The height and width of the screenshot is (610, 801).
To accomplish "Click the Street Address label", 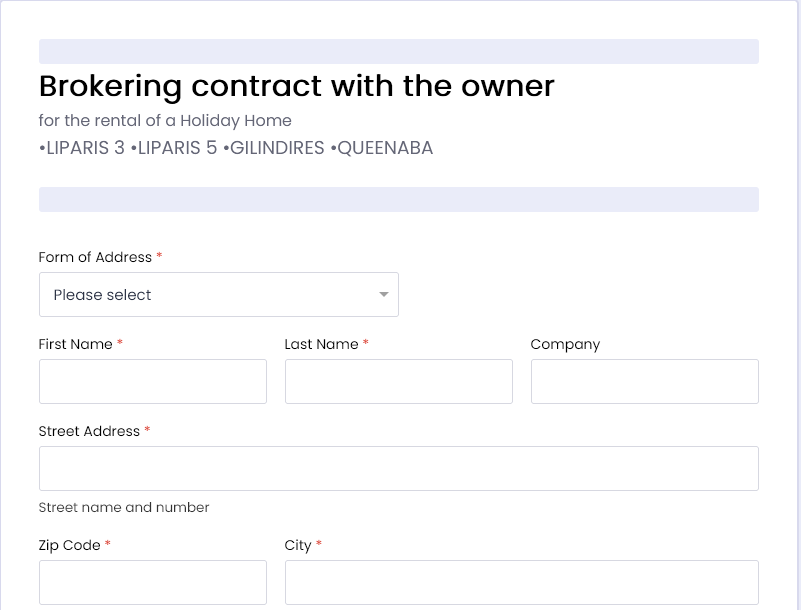I will point(89,431).
